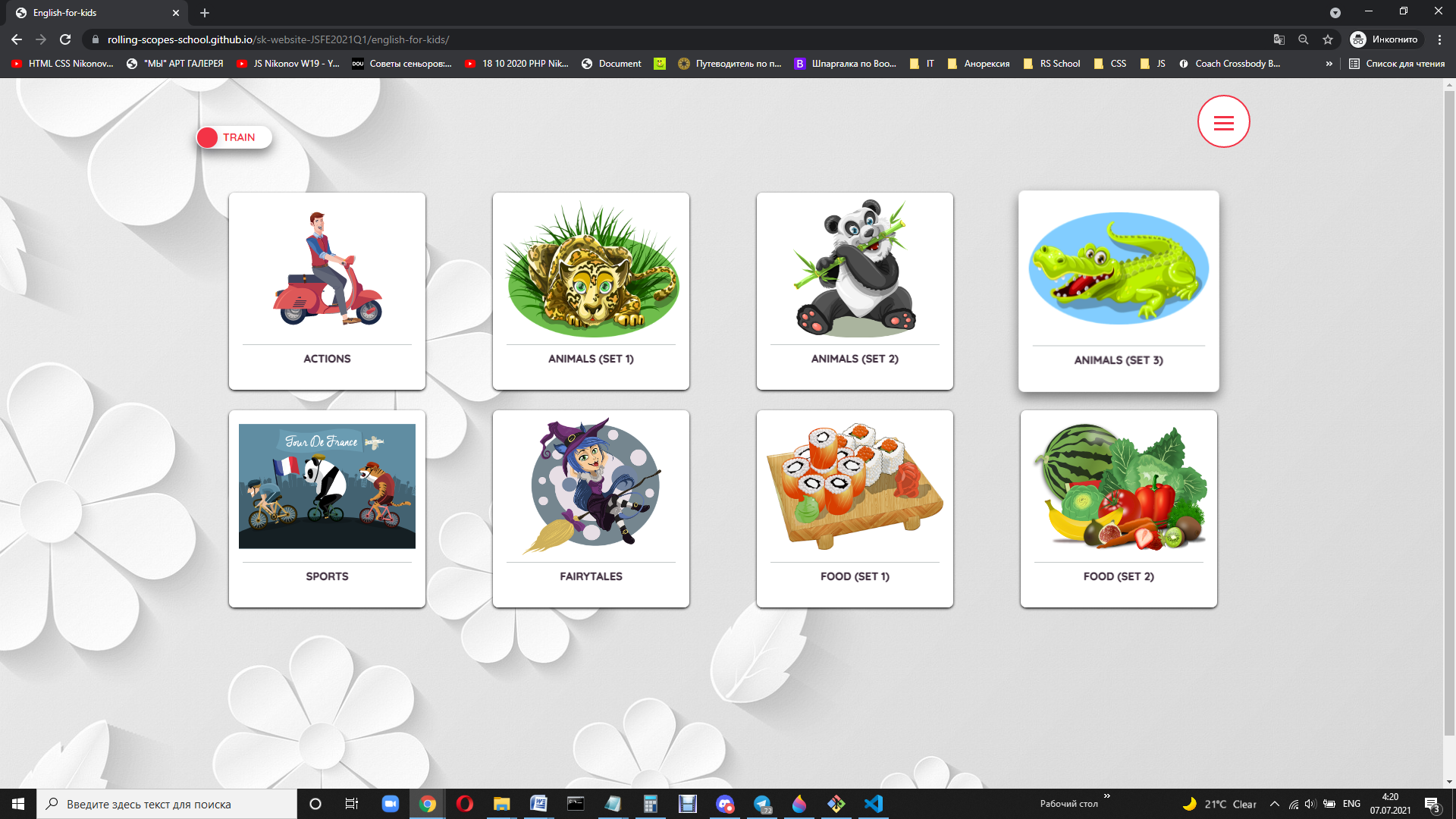The width and height of the screenshot is (1456, 819).
Task: Open Opera browser from the taskbar
Action: (x=464, y=804)
